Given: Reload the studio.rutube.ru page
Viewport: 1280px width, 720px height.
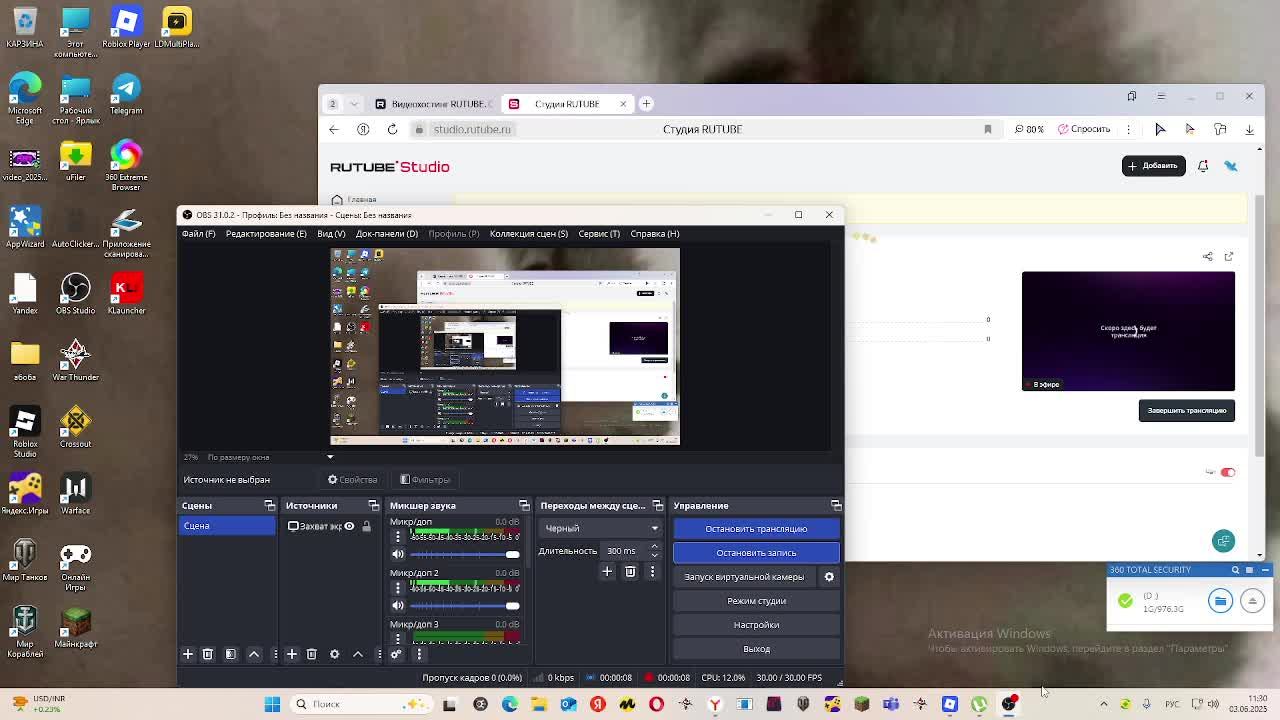Looking at the screenshot, I should click(392, 129).
